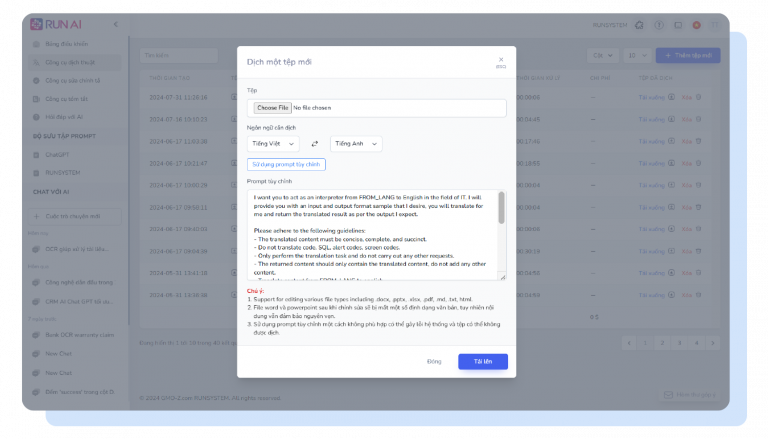Click the 2024-07-31 11:26:16 timestamp cell
This screenshot has width=768, height=439.
178,98
